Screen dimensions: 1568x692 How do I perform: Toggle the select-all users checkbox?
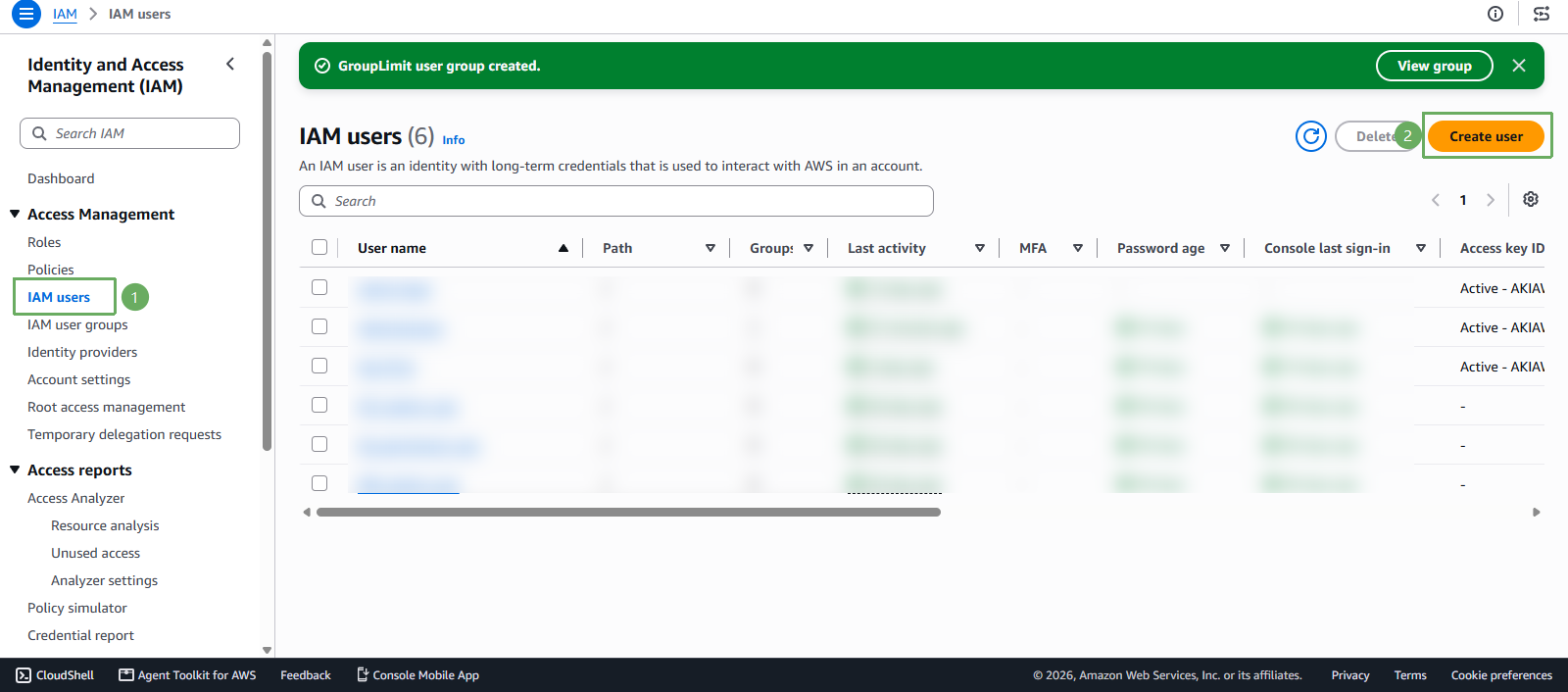coord(319,247)
